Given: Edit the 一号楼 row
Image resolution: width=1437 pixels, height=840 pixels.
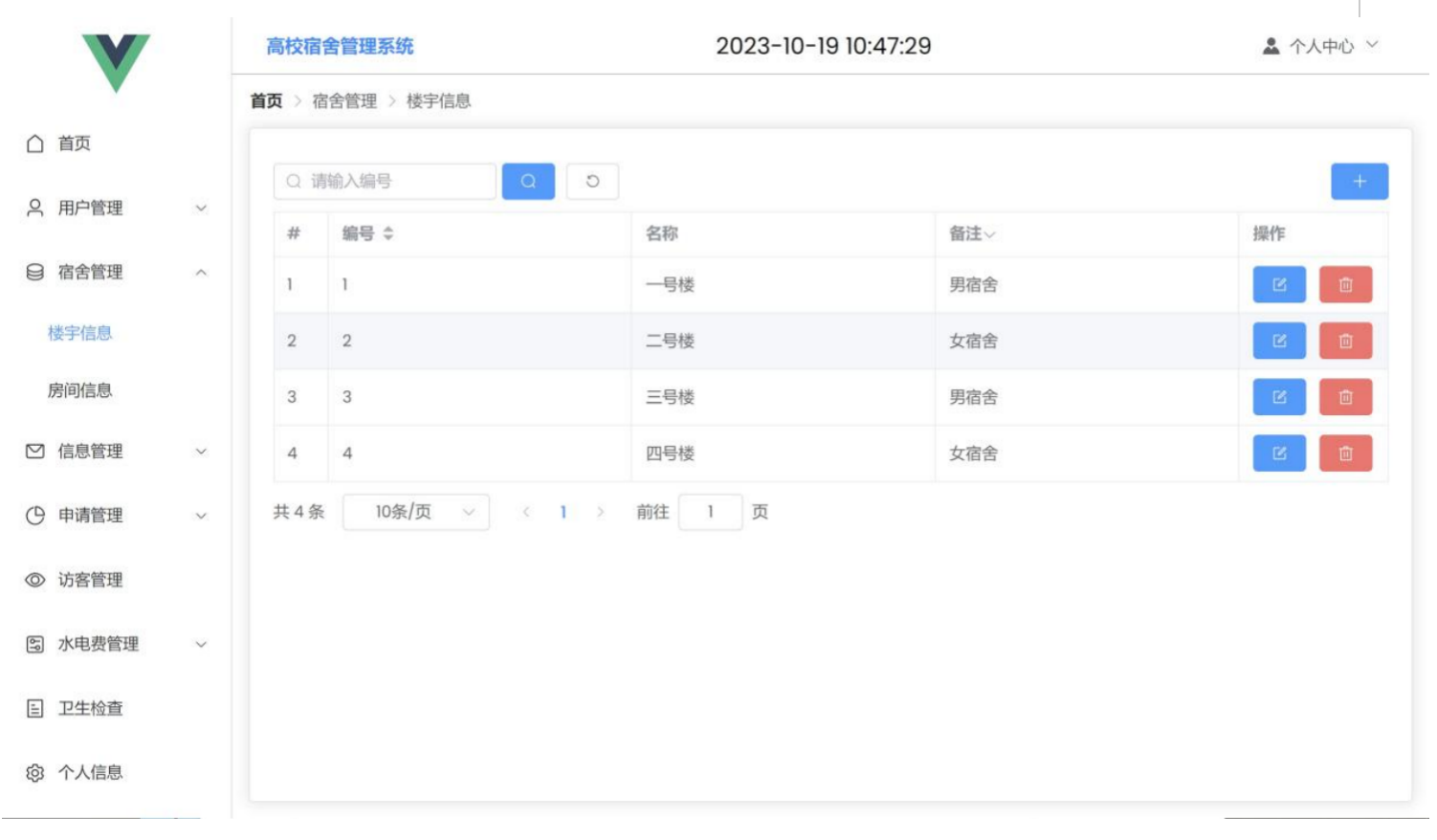Looking at the screenshot, I should (x=1279, y=284).
